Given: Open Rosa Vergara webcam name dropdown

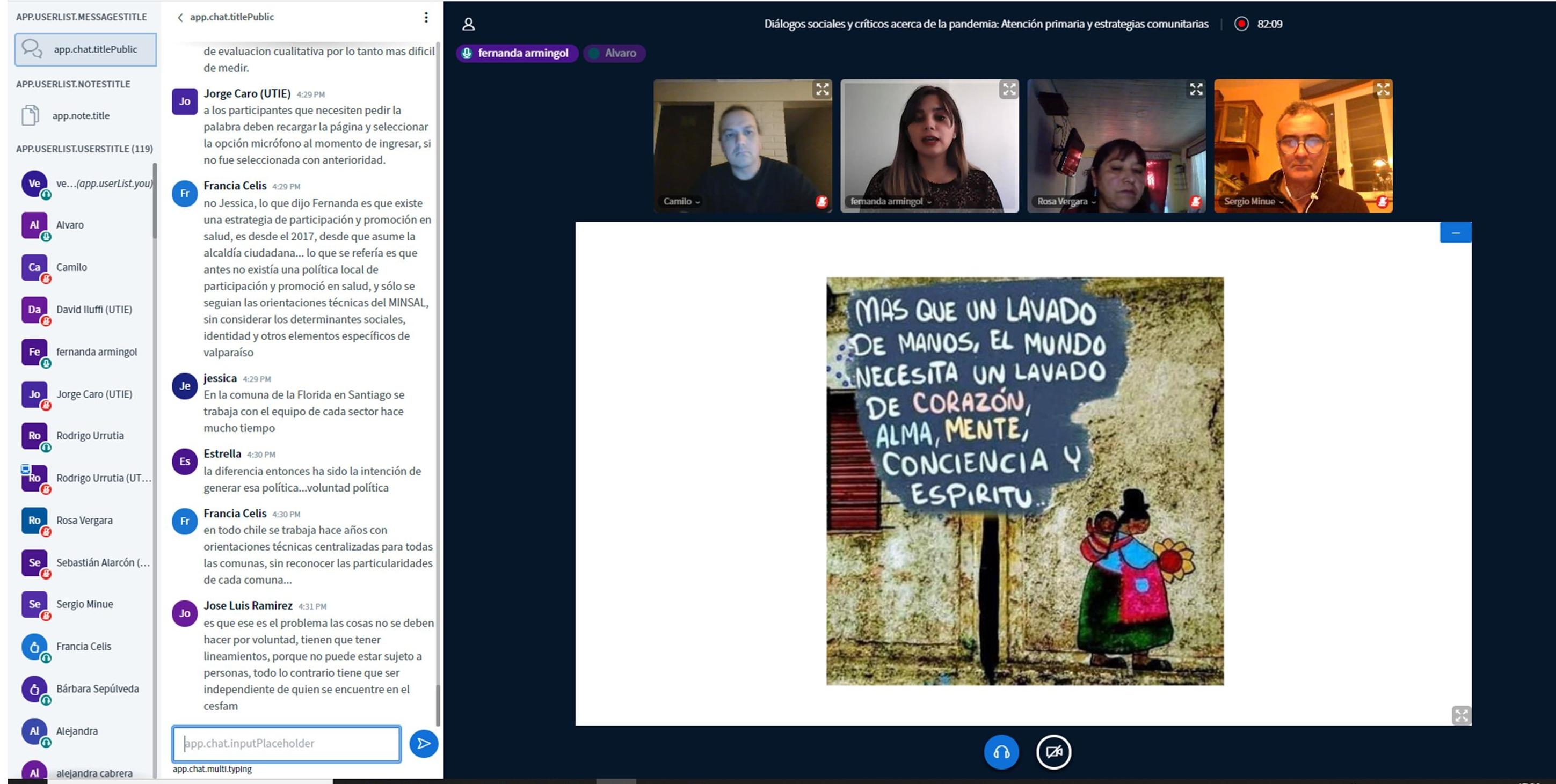Looking at the screenshot, I should [1066, 202].
